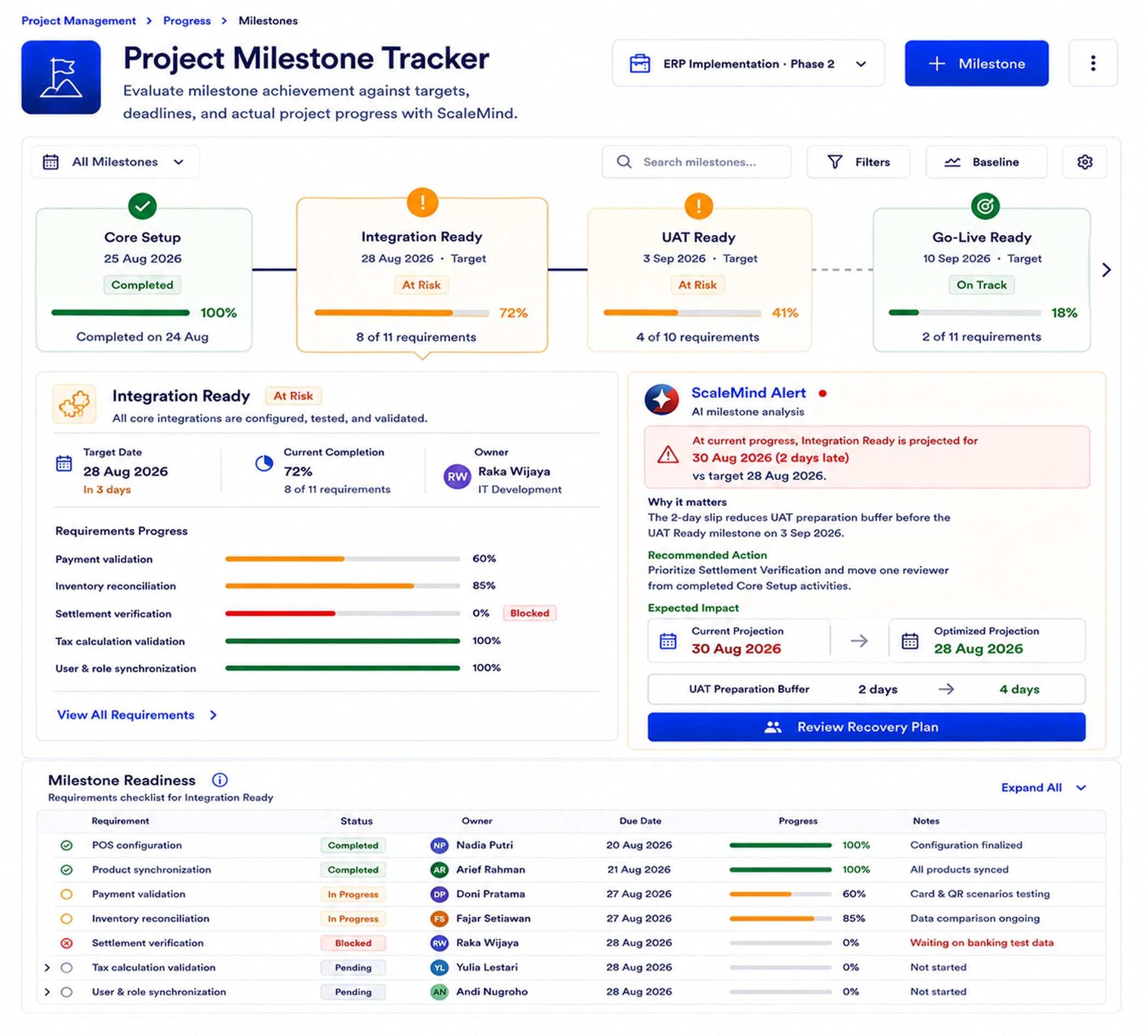Screen dimensions: 1148x1036
Task: Click the Integration Ready card 72% progress bar
Action: [x=401, y=313]
